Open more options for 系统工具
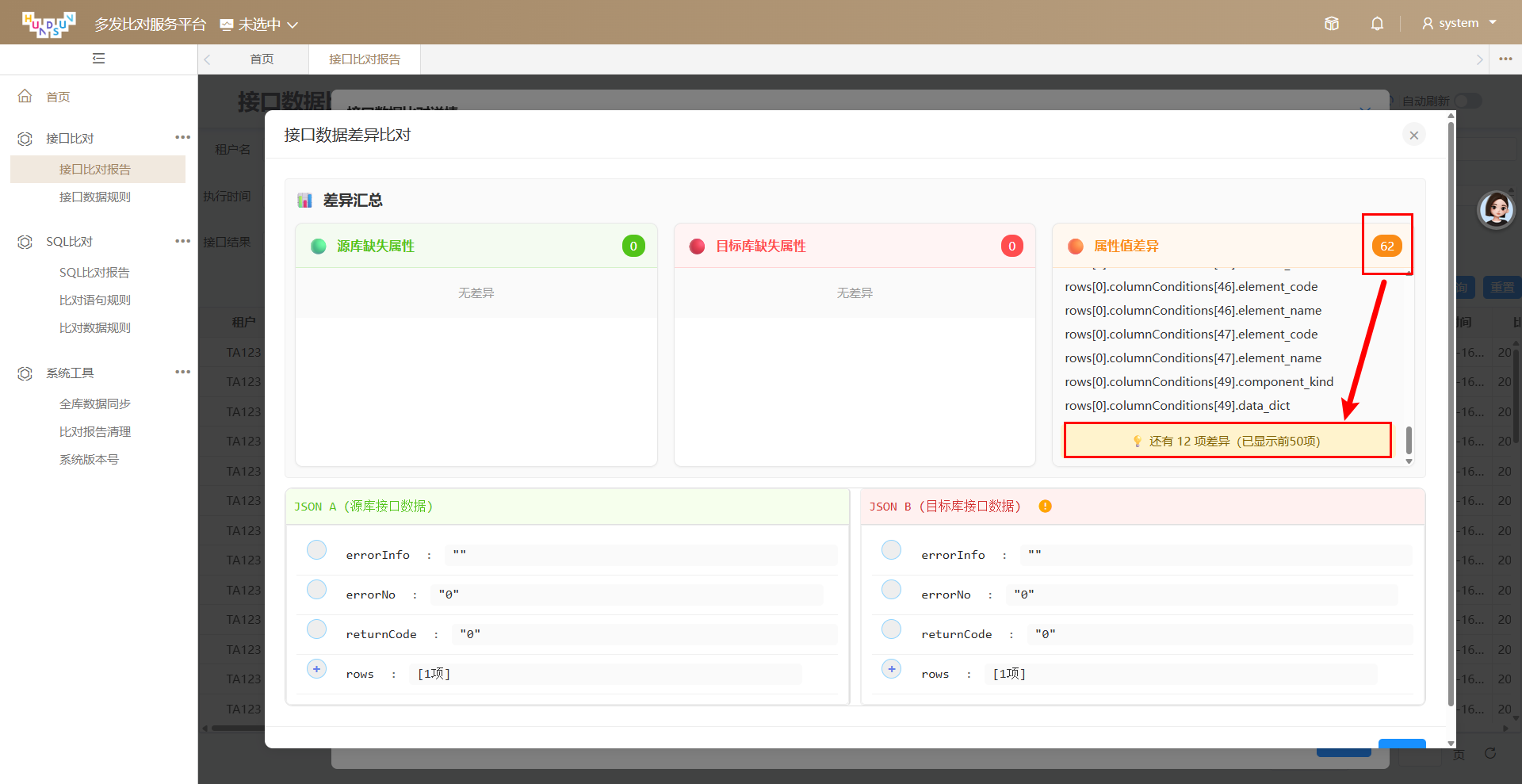This screenshot has height=784, width=1522. tap(183, 372)
